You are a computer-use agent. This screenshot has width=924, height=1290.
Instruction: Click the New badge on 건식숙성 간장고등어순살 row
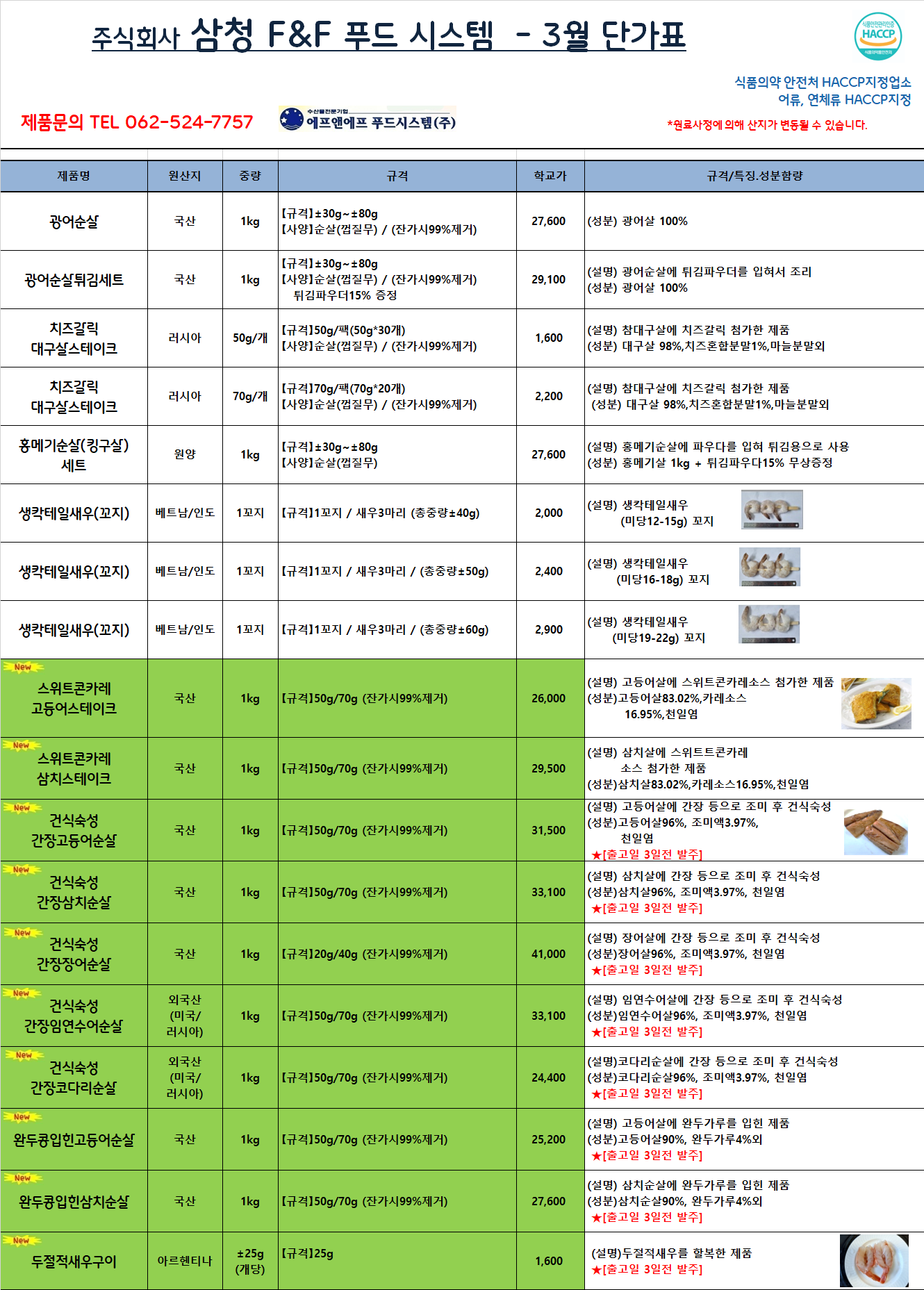pos(22,808)
